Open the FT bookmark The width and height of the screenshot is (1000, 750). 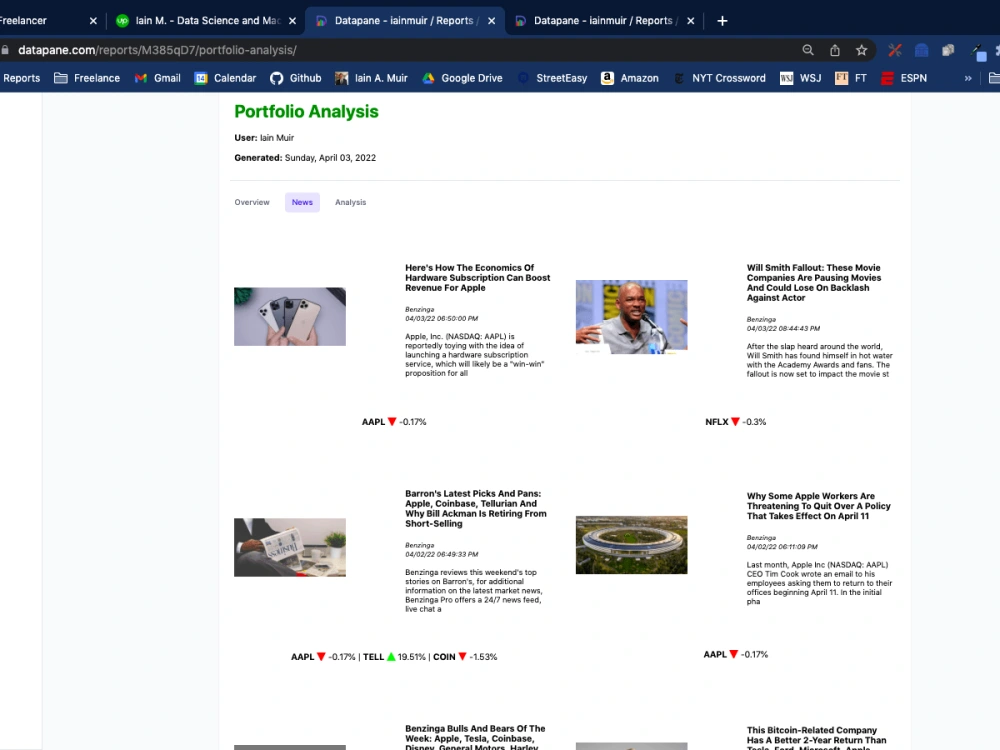click(851, 78)
